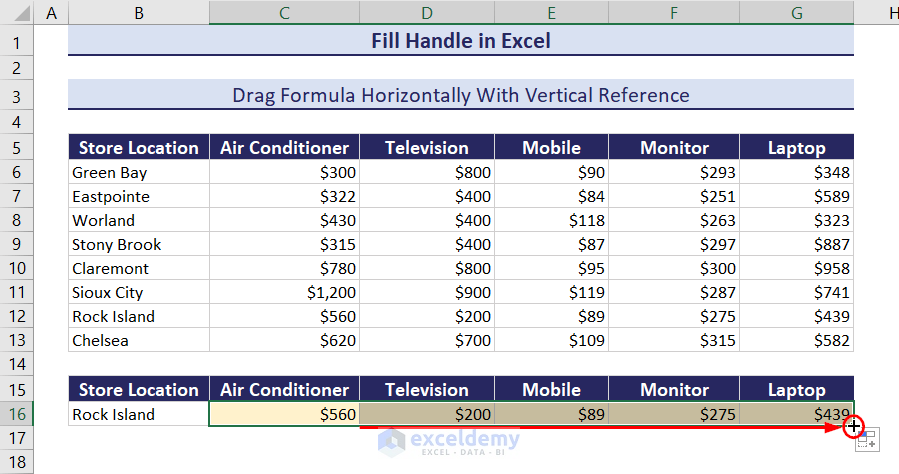The image size is (899, 474).
Task: Click the Select All corner triangle
Action: pyautogui.click(x=18, y=12)
